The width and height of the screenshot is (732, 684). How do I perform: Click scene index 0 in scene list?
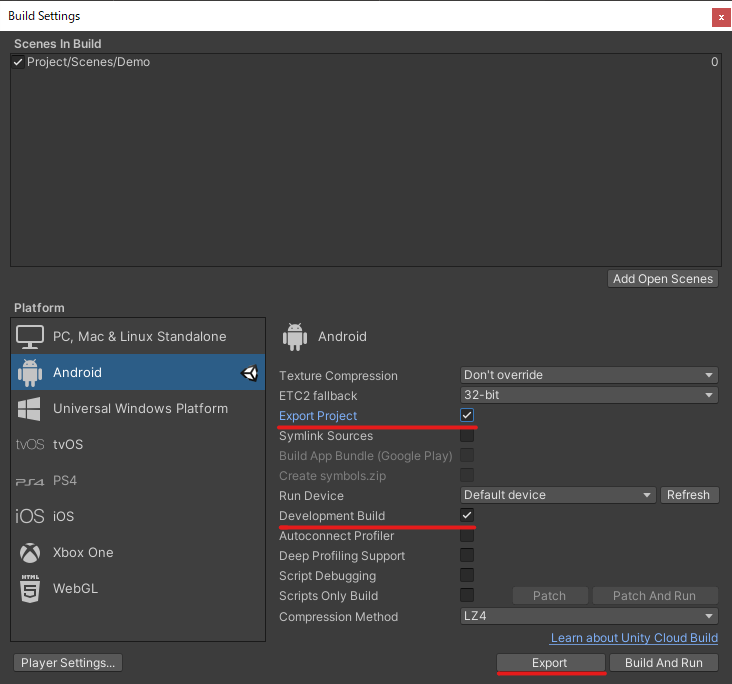[x=714, y=62]
